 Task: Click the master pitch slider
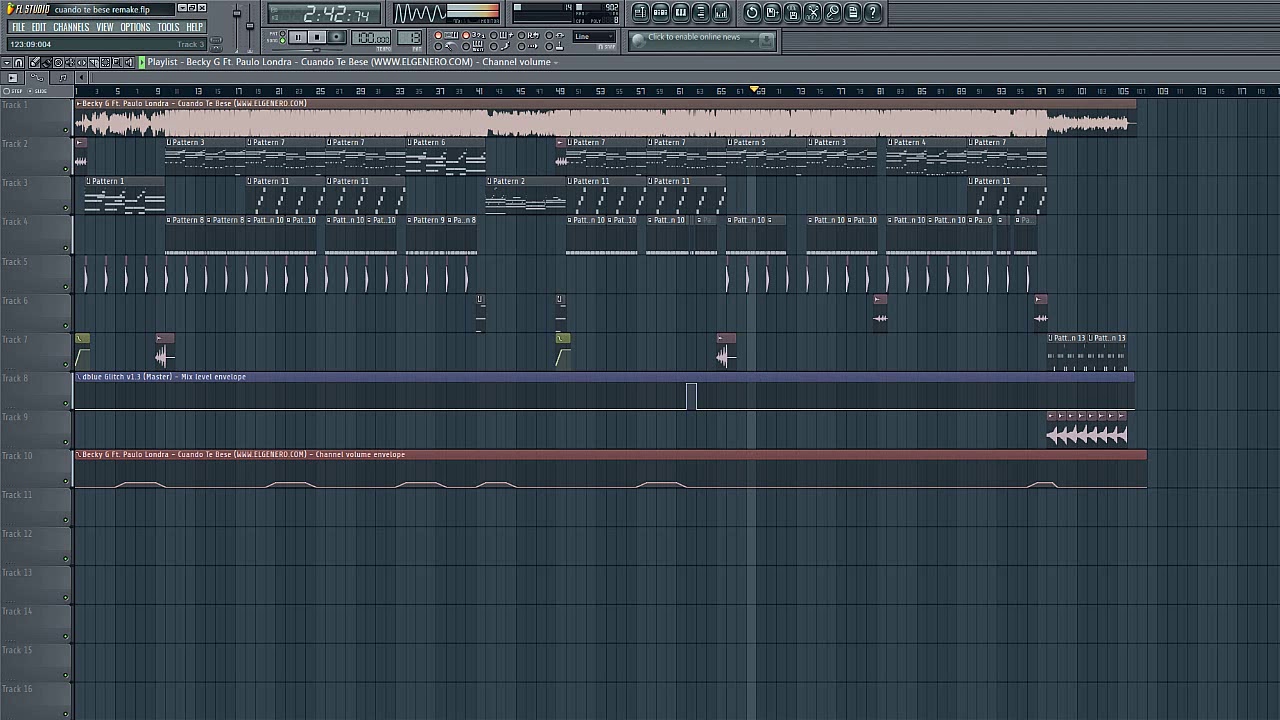click(x=250, y=26)
